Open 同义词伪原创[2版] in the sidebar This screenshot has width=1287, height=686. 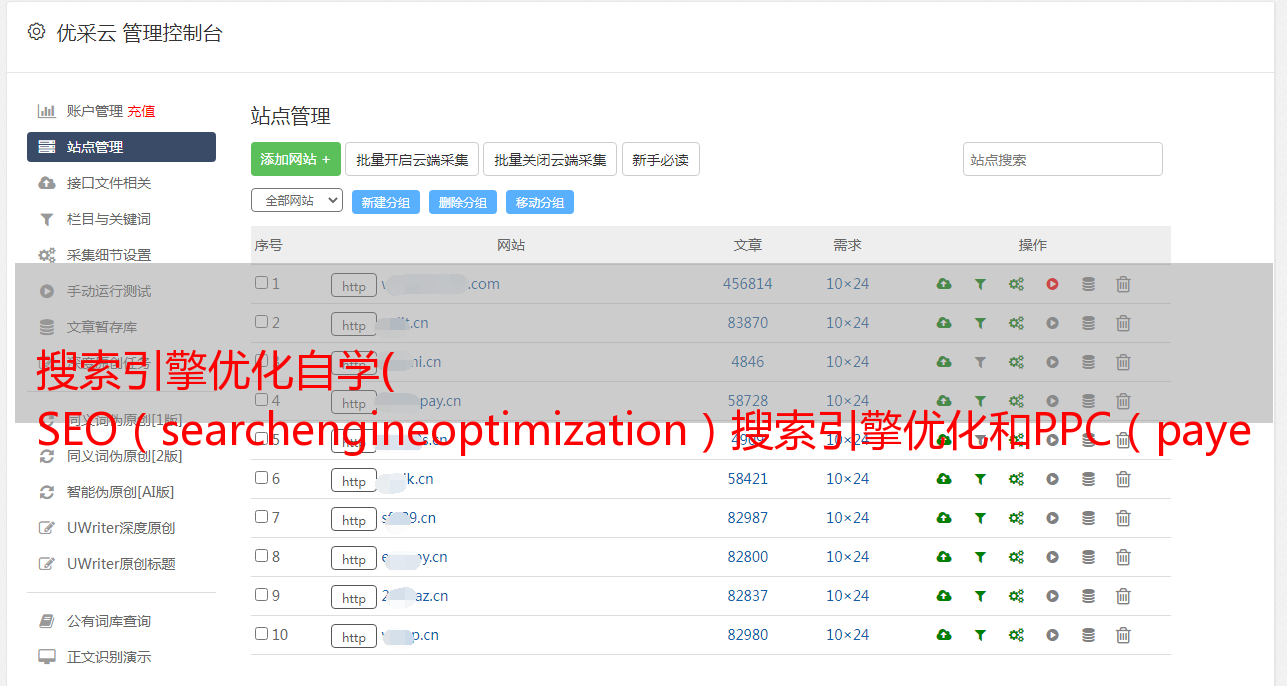tap(124, 456)
